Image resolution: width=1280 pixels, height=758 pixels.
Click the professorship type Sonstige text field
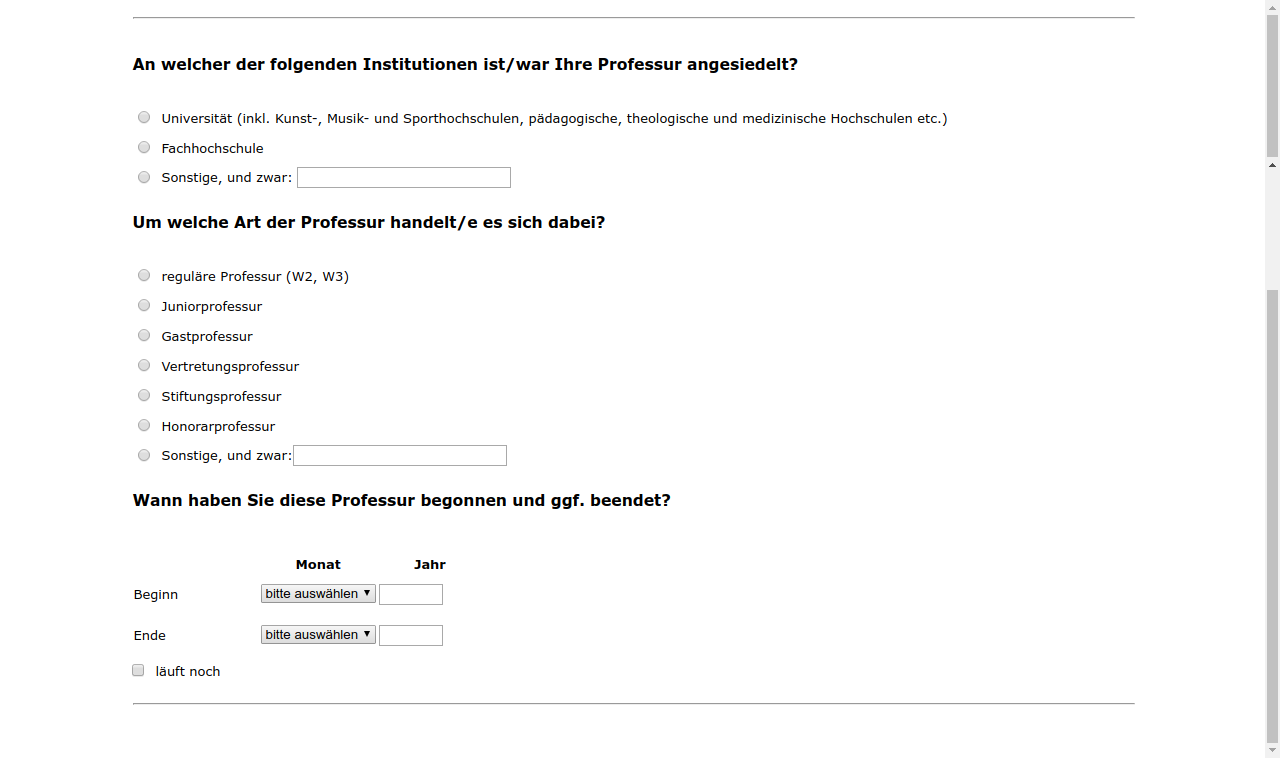tap(400, 456)
